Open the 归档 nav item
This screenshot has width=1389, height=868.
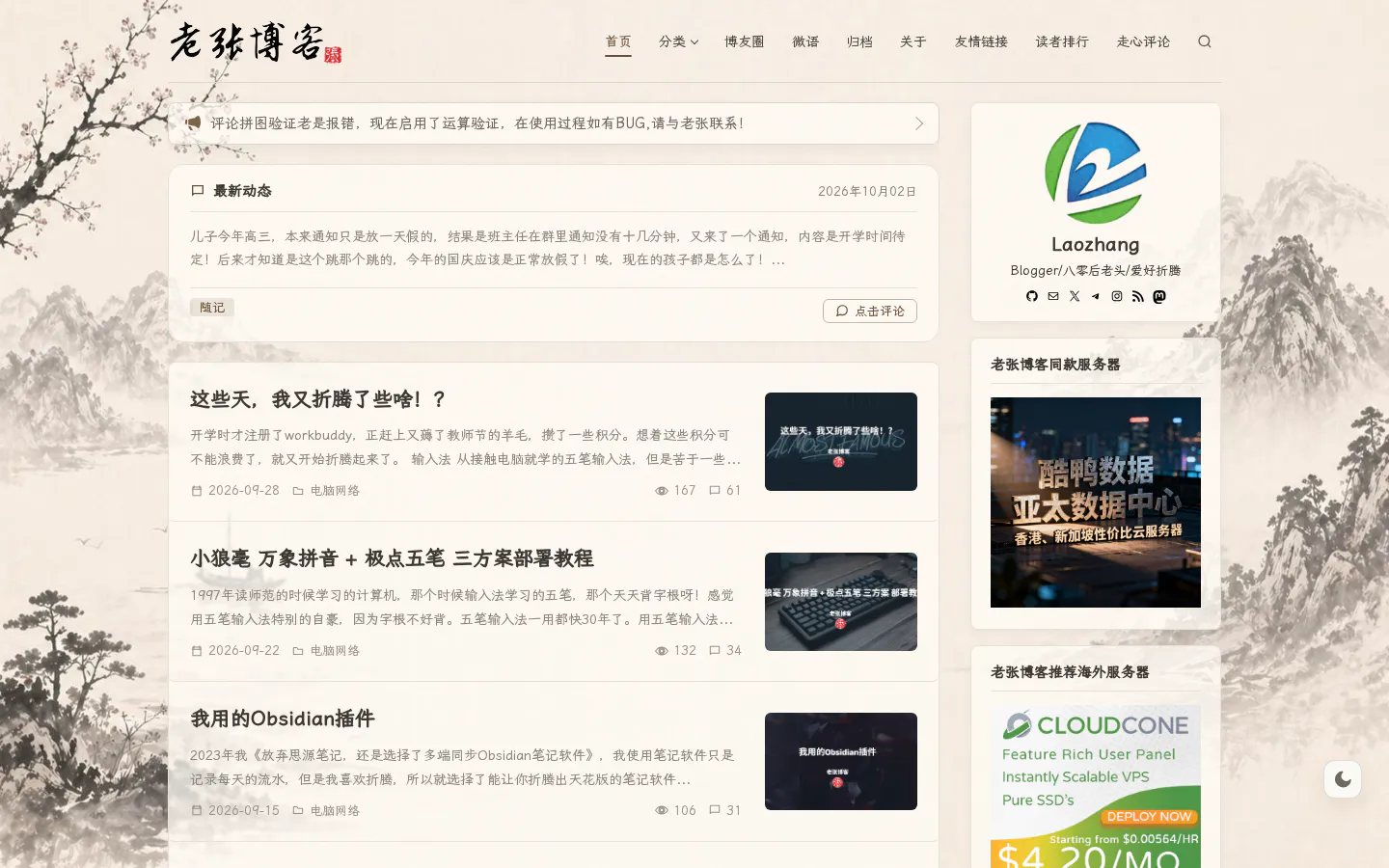click(859, 41)
